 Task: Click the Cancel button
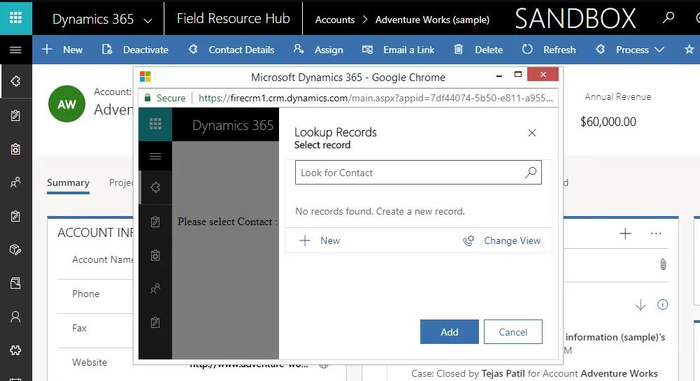coord(513,332)
